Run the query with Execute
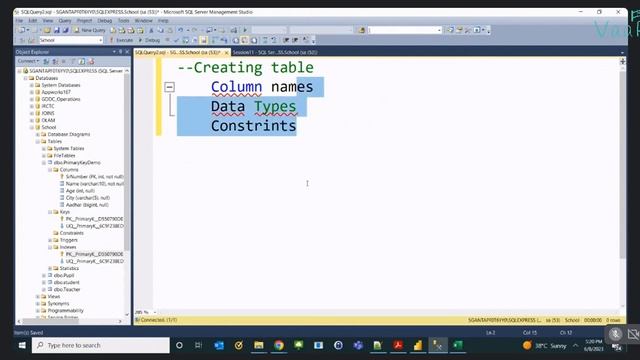 pos(121,40)
